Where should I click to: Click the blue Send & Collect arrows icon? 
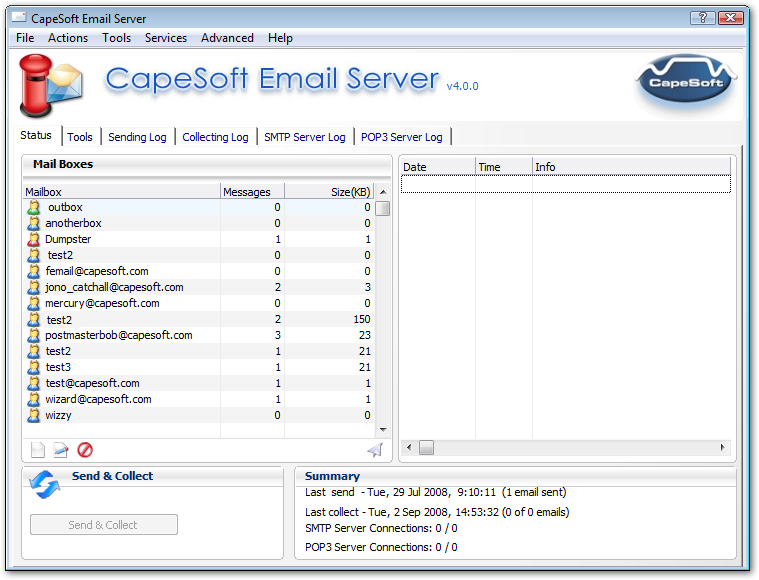click(x=45, y=485)
